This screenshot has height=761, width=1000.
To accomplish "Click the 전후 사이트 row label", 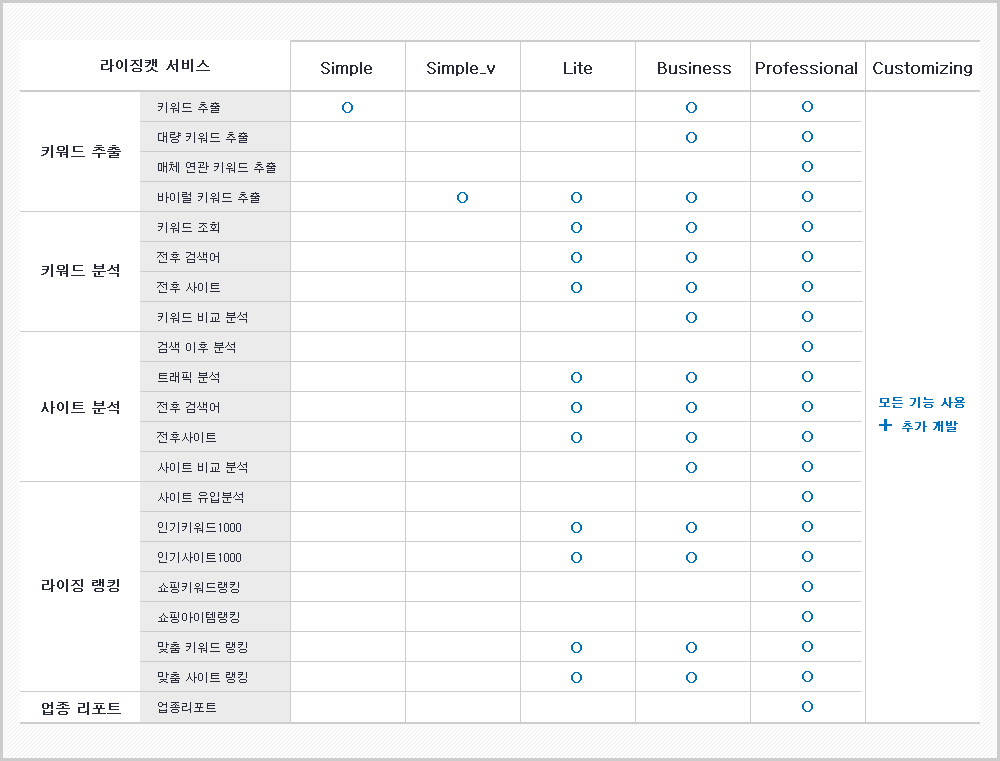I will [189, 287].
